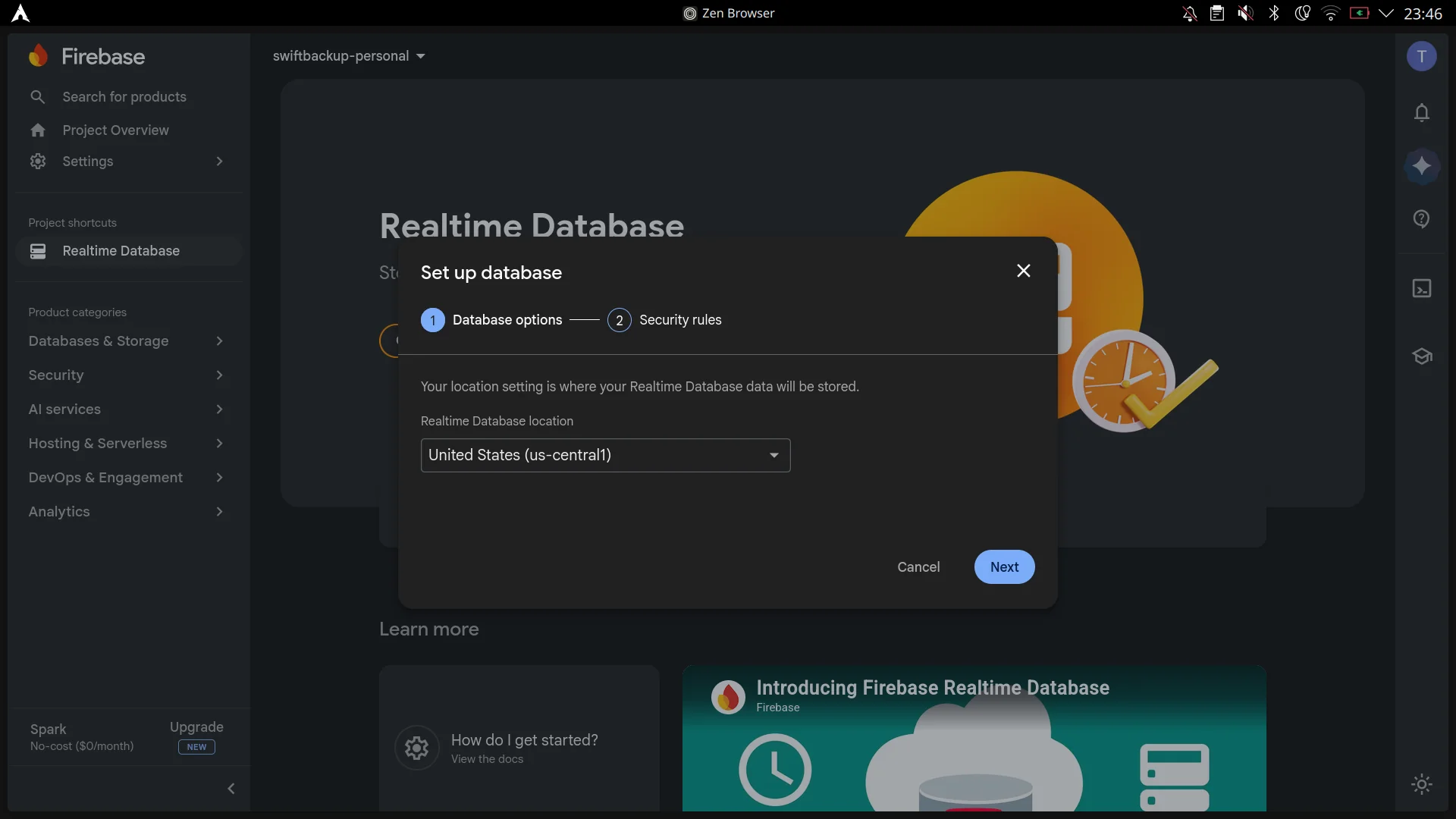Click the docs gear icon in card
The image size is (1456, 819).
(416, 748)
